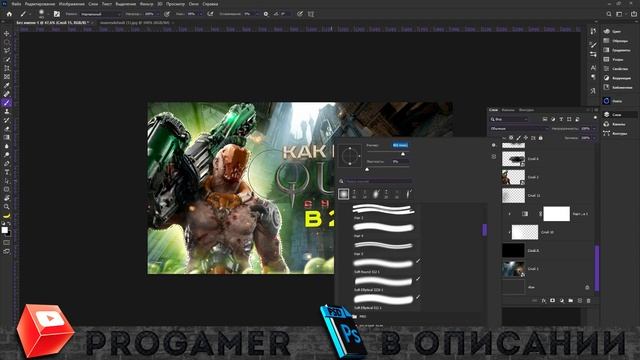Image resolution: width=640 pixels, height=360 pixels.
Task: Open the symmetry paint options icon
Action: 311,14
